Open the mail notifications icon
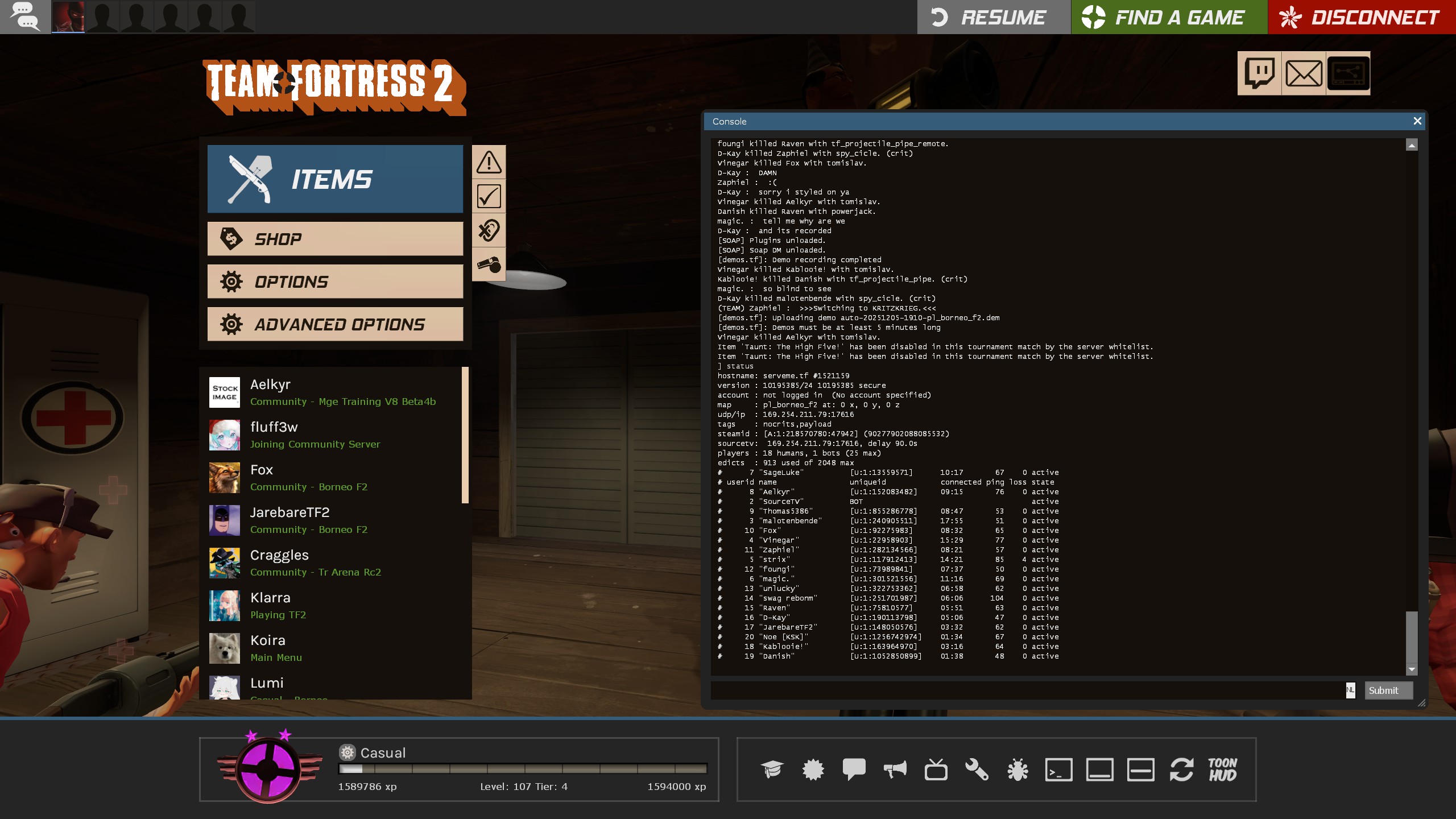The width and height of the screenshot is (1456, 819). click(1304, 73)
